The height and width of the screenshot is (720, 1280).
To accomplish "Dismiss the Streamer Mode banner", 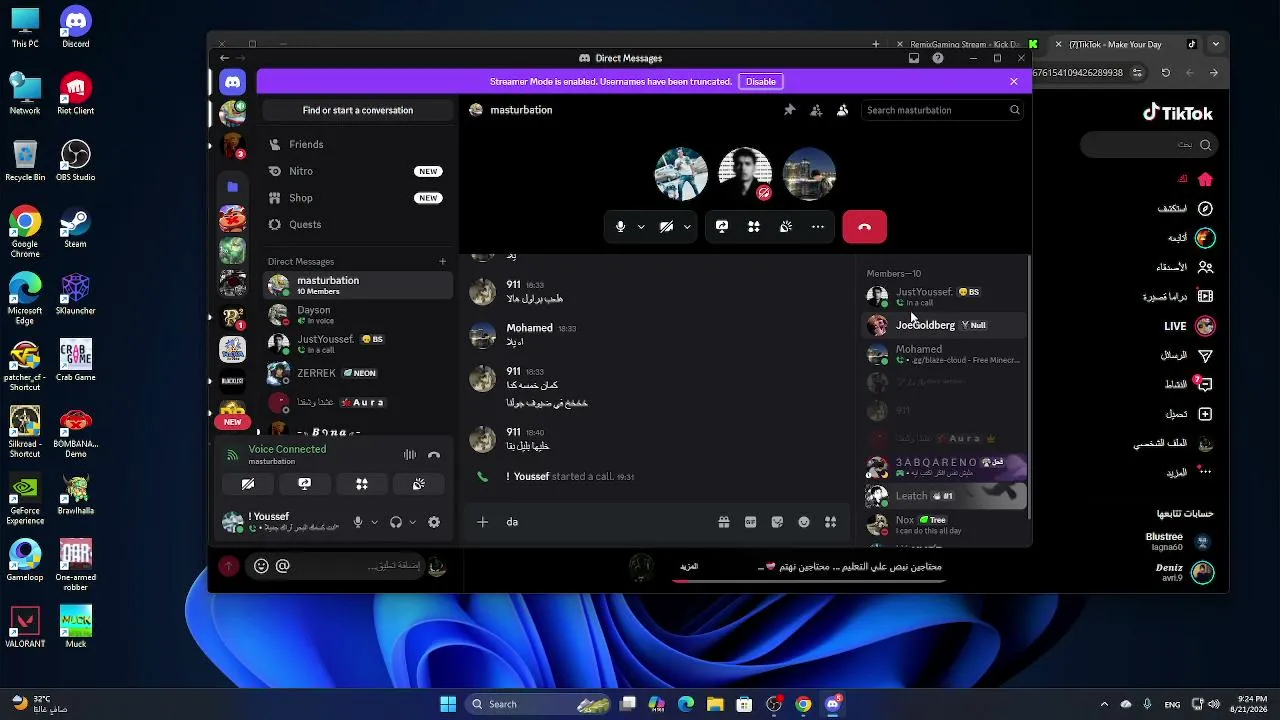I will coord(1014,82).
